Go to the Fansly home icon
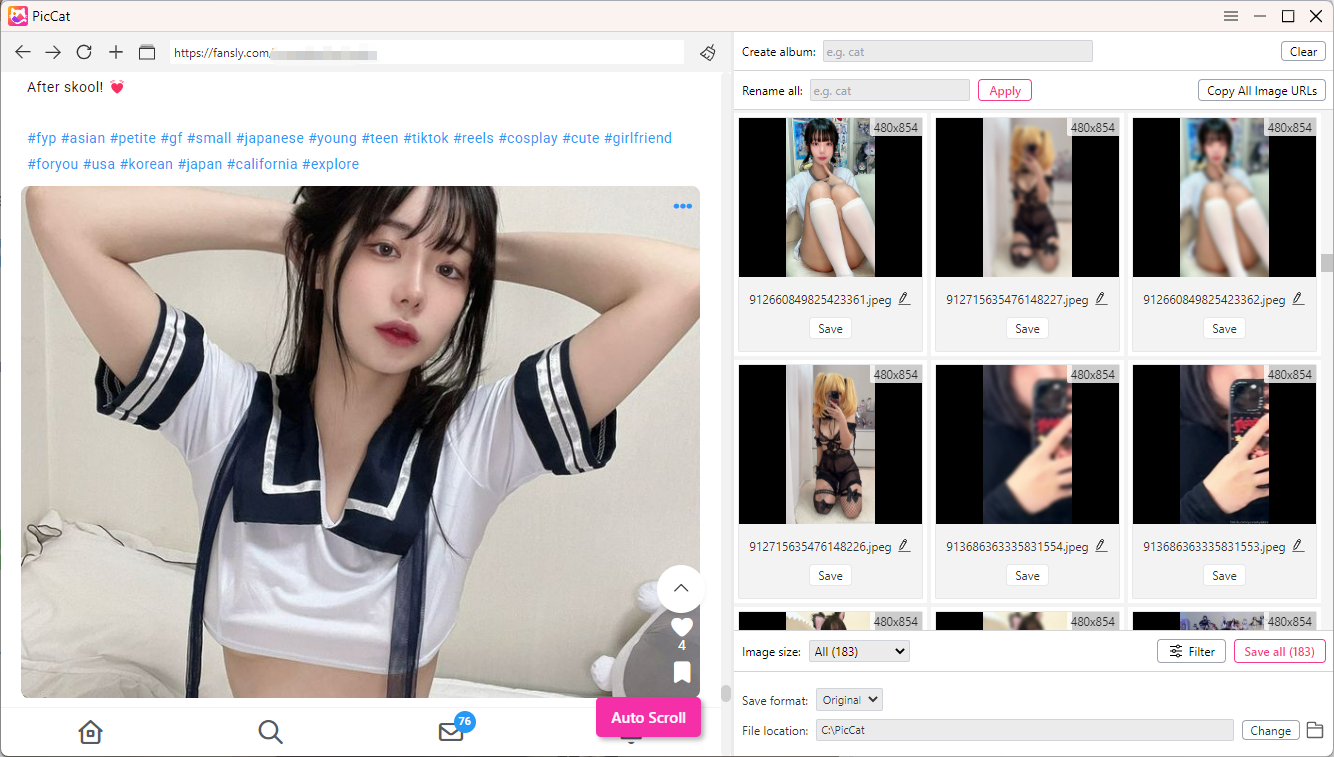1334x757 pixels. pyautogui.click(x=90, y=732)
